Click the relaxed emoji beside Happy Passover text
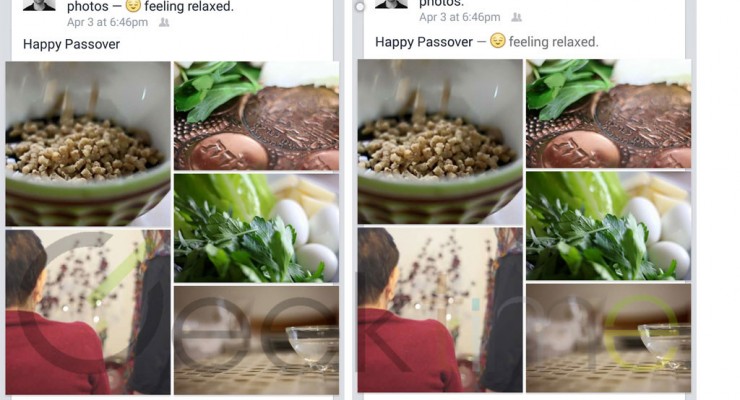Image resolution: width=740 pixels, height=400 pixels. (497, 41)
